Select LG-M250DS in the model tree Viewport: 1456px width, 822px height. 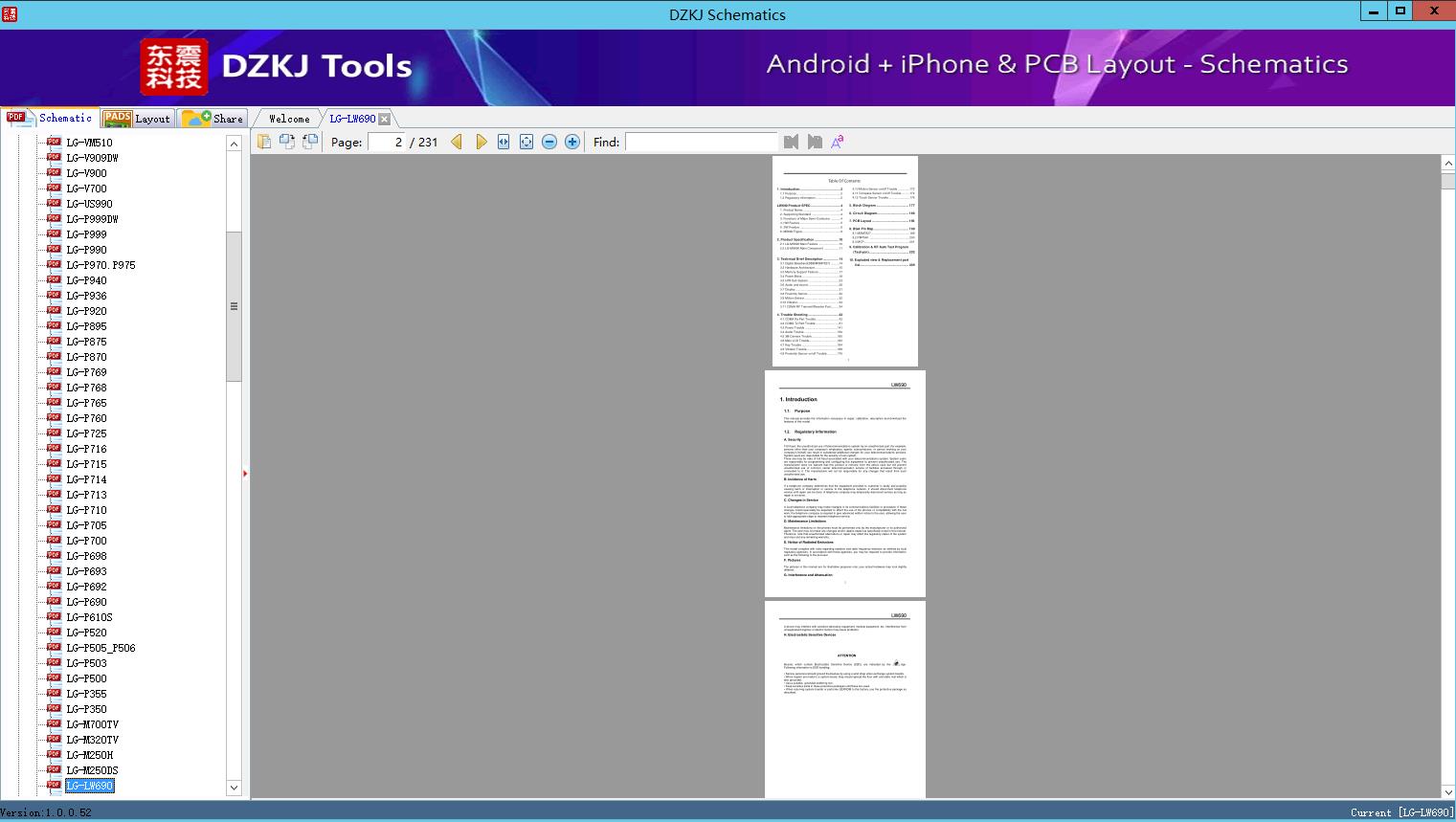click(92, 770)
